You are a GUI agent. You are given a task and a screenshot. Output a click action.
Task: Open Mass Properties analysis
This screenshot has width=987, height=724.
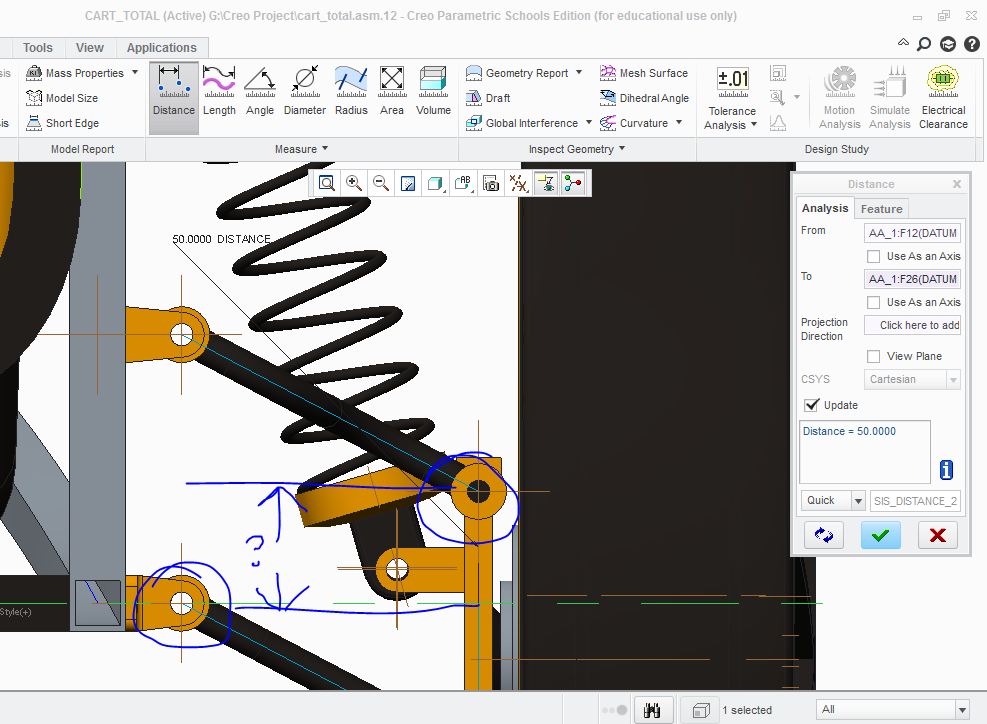[74, 73]
